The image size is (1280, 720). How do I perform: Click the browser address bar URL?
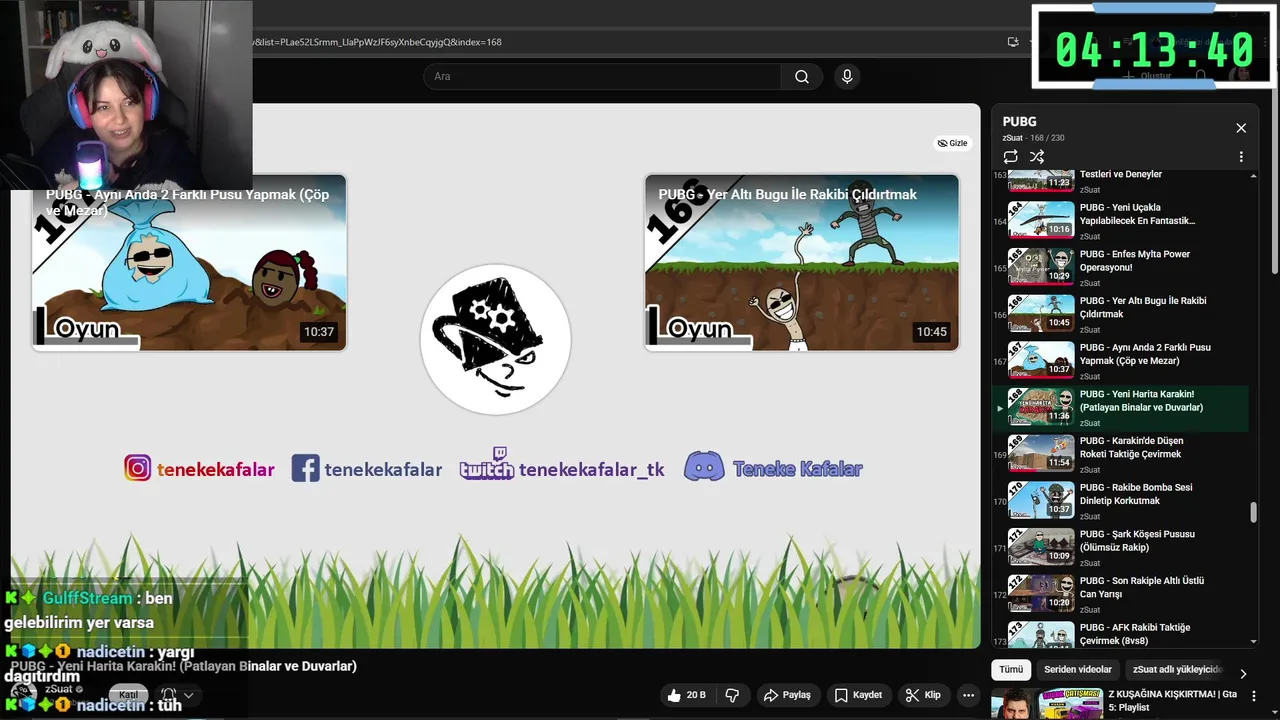click(x=378, y=42)
